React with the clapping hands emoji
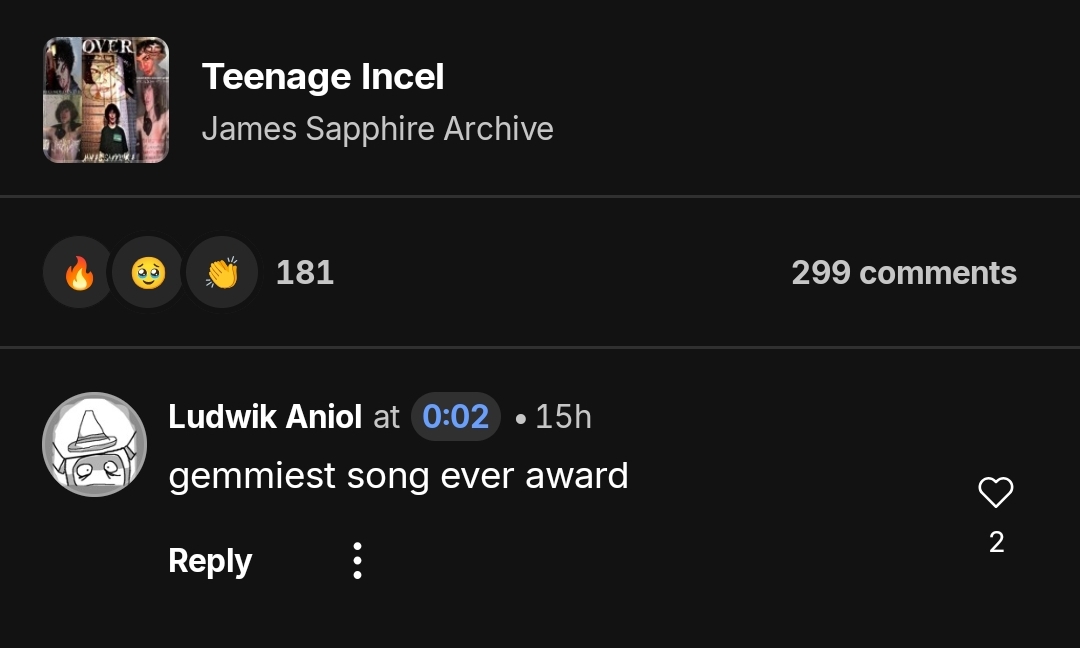Screen dimensions: 1080x648 pyautogui.click(x=221, y=271)
